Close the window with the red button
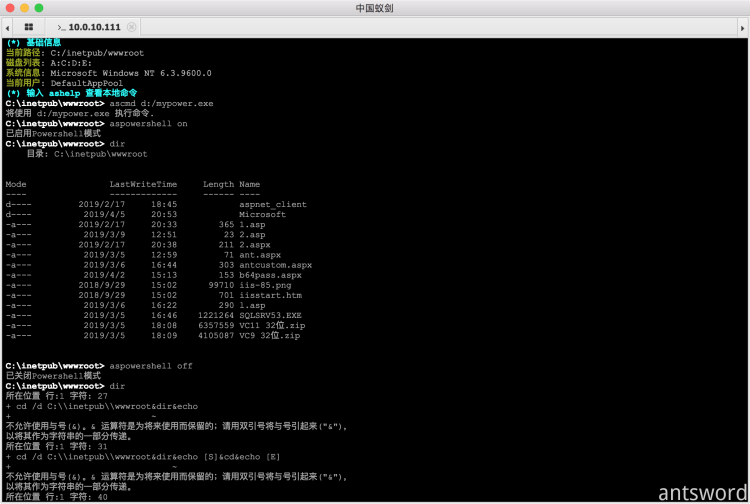 coord(11,8)
